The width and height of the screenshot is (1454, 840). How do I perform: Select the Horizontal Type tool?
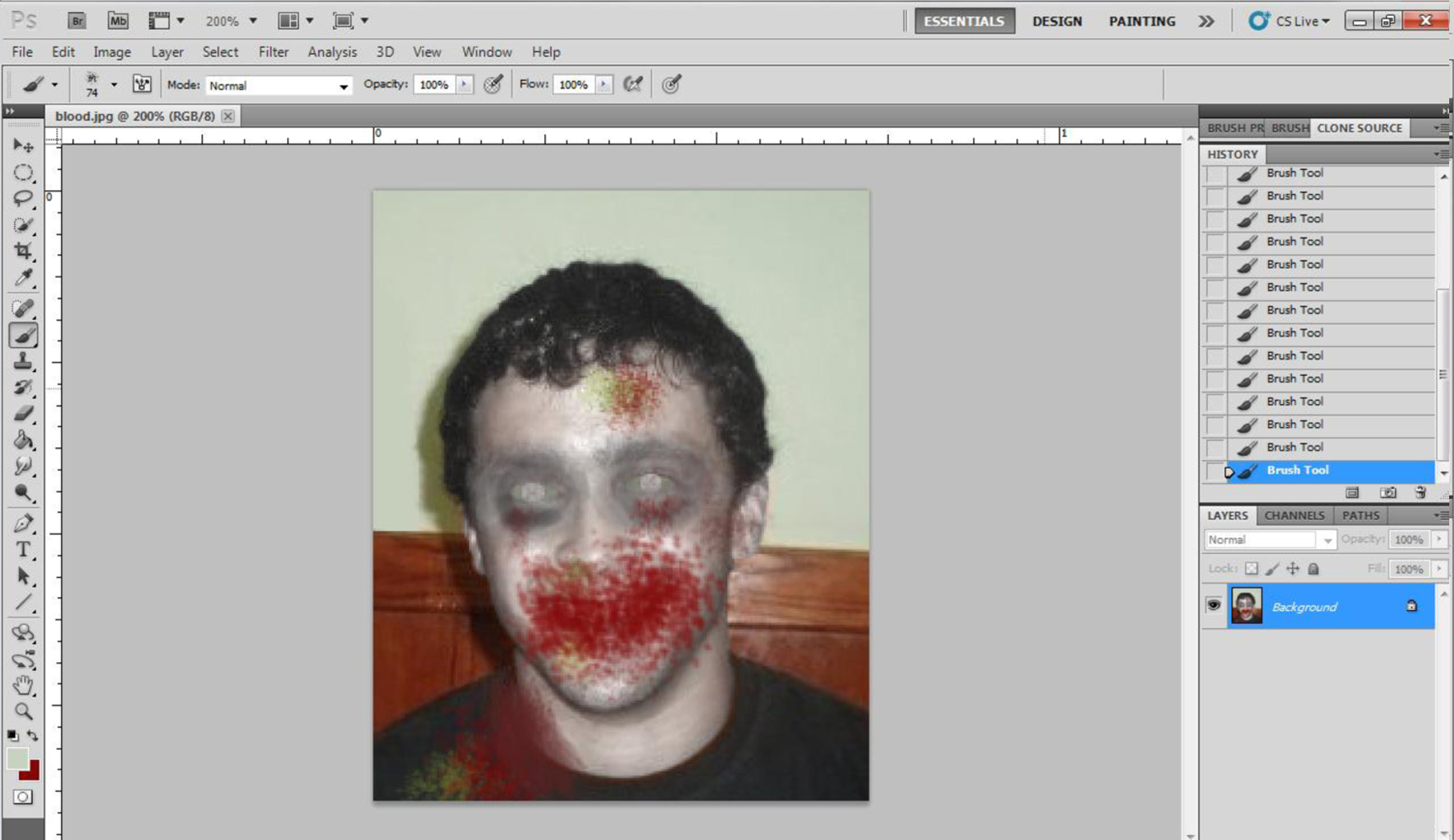tap(23, 550)
